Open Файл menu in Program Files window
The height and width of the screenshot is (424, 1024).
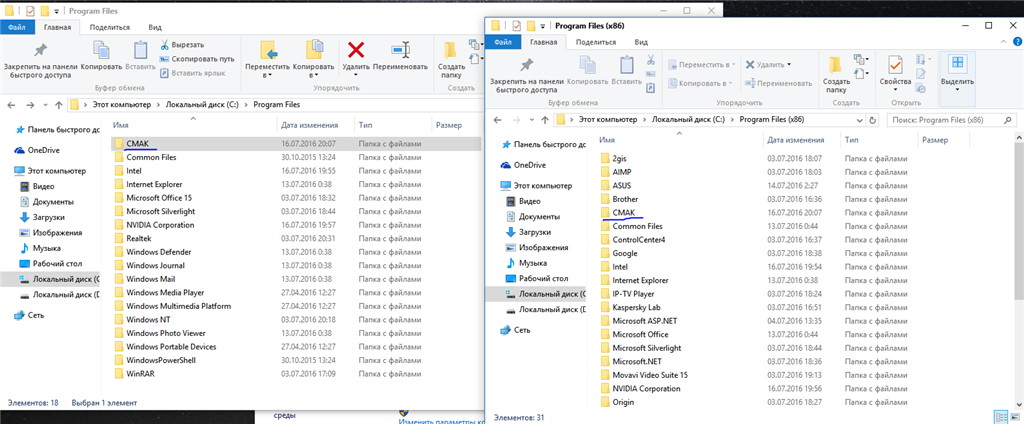click(17, 27)
